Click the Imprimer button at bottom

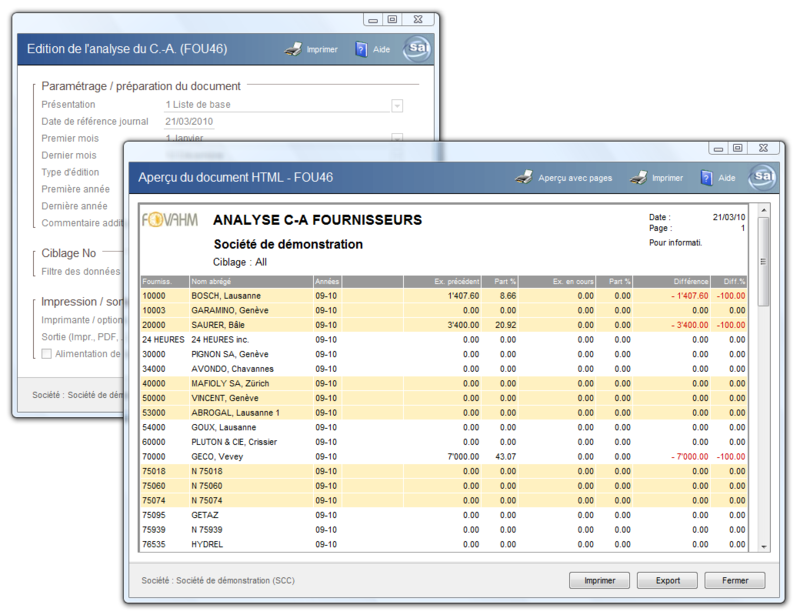click(599, 580)
